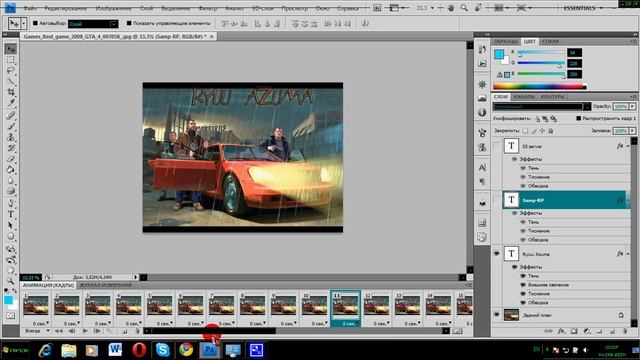Select the Clone Stamp tool

click(x=11, y=137)
